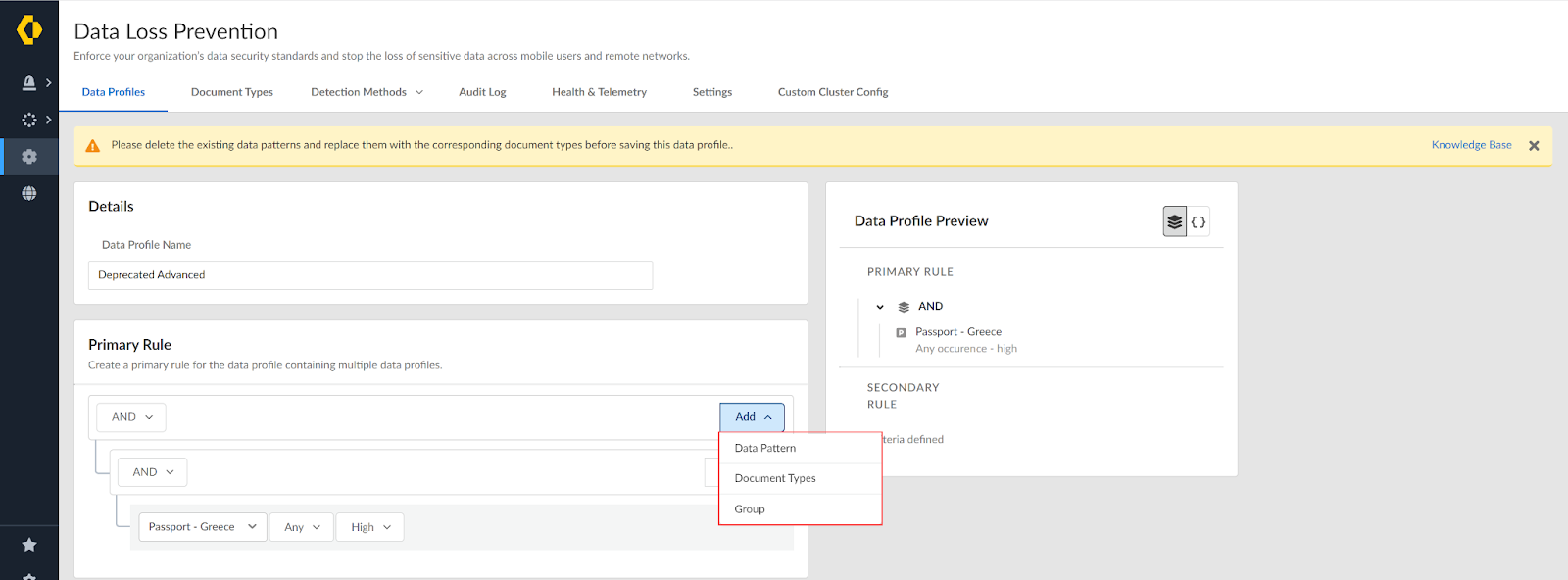Expand the Passport - Greece pattern dropdown
Viewport: 1568px width, 580px height.
(202, 527)
